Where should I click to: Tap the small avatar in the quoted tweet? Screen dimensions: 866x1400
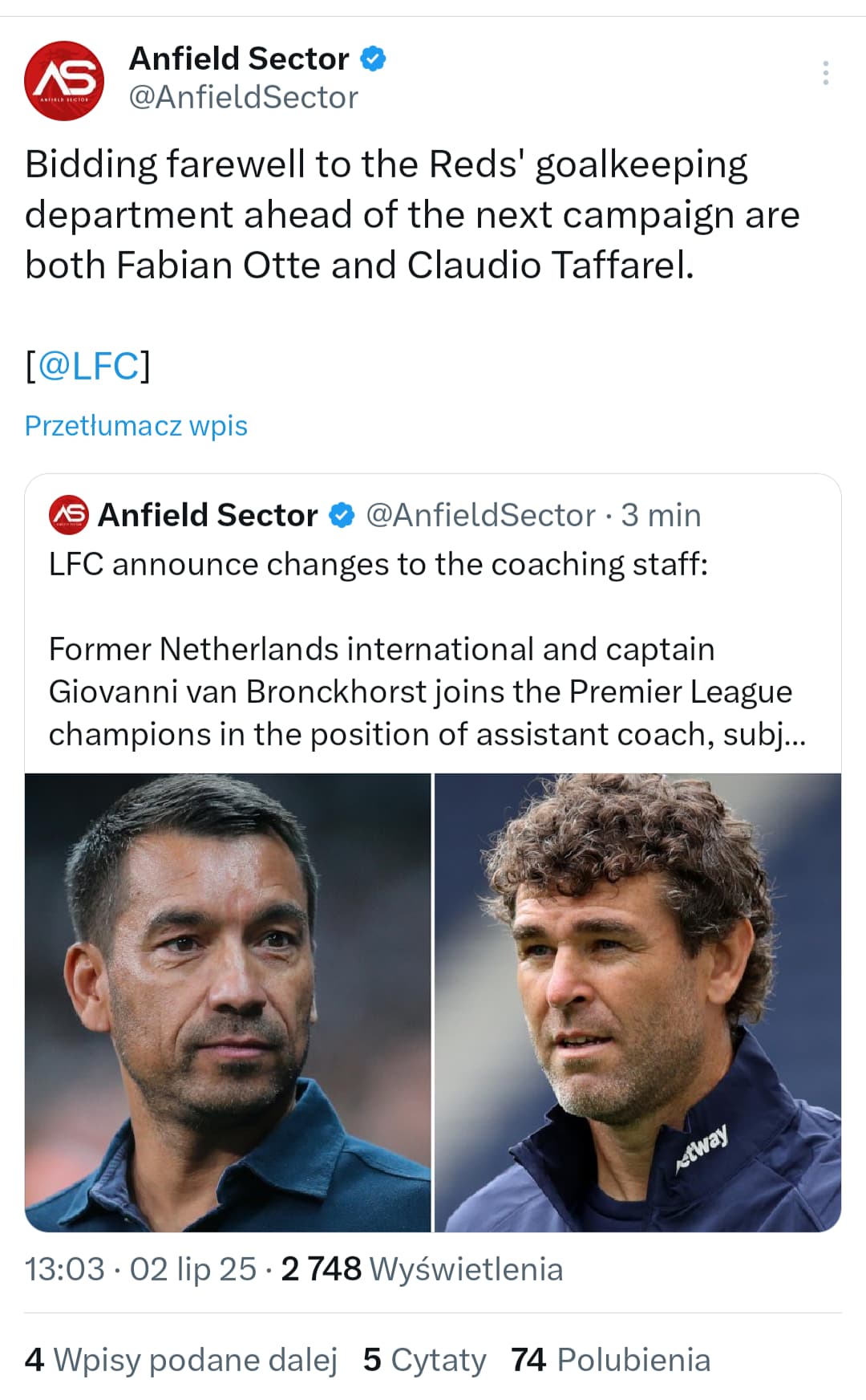68,515
